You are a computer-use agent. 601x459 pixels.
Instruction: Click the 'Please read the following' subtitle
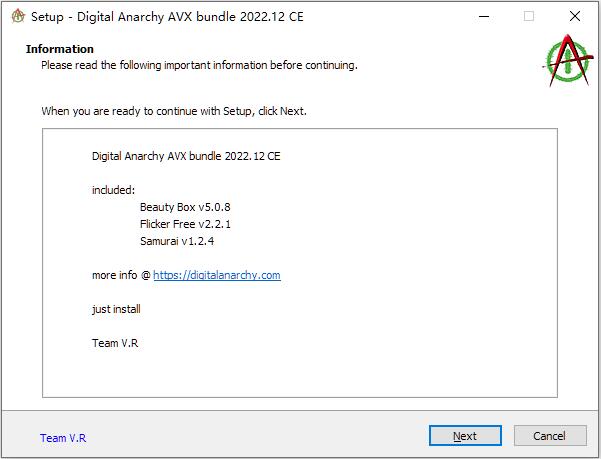coord(199,65)
